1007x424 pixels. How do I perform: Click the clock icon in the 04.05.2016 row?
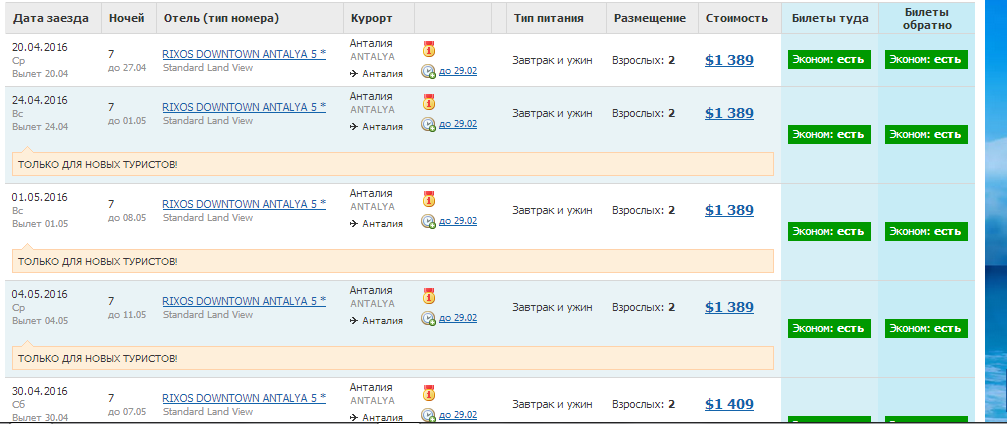coord(428,318)
